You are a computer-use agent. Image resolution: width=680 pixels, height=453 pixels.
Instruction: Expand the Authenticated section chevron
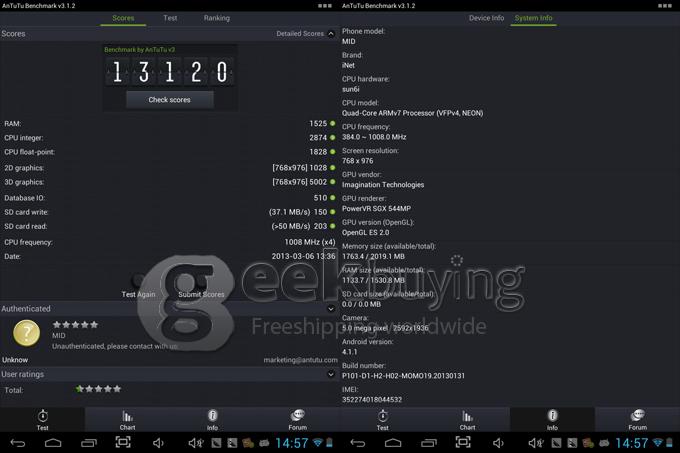331,309
